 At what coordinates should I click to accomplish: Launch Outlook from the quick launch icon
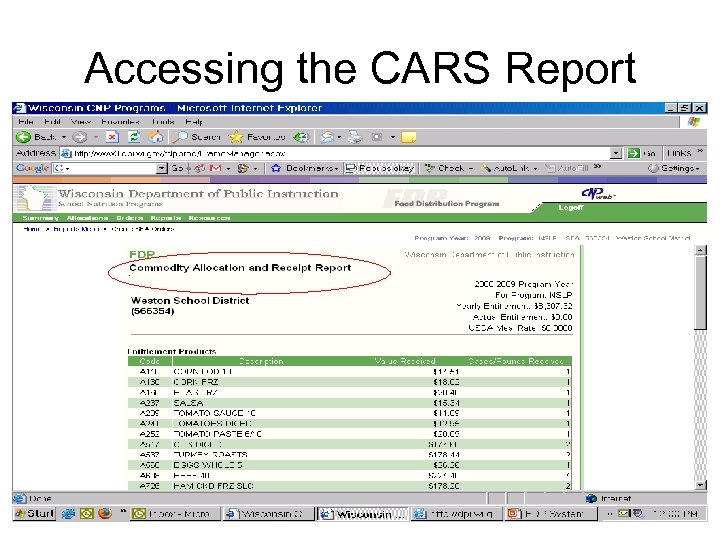[86, 513]
